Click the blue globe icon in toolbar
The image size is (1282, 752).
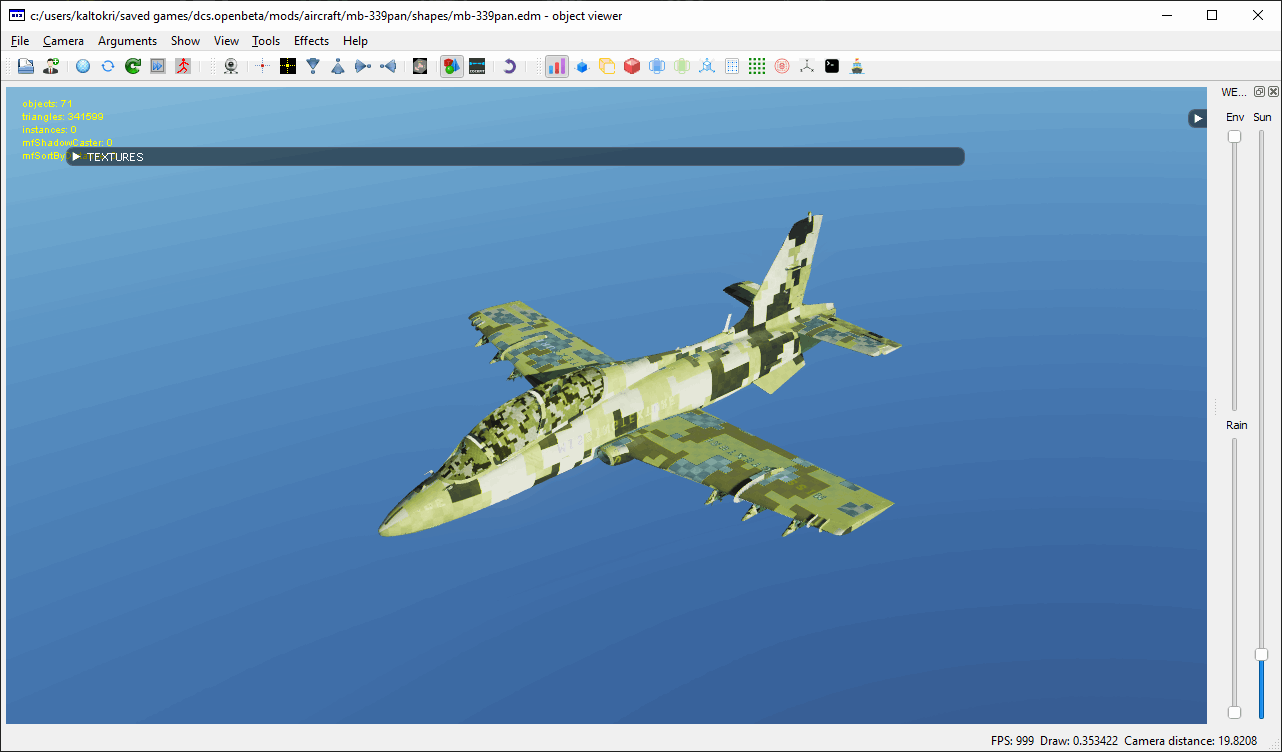click(83, 66)
